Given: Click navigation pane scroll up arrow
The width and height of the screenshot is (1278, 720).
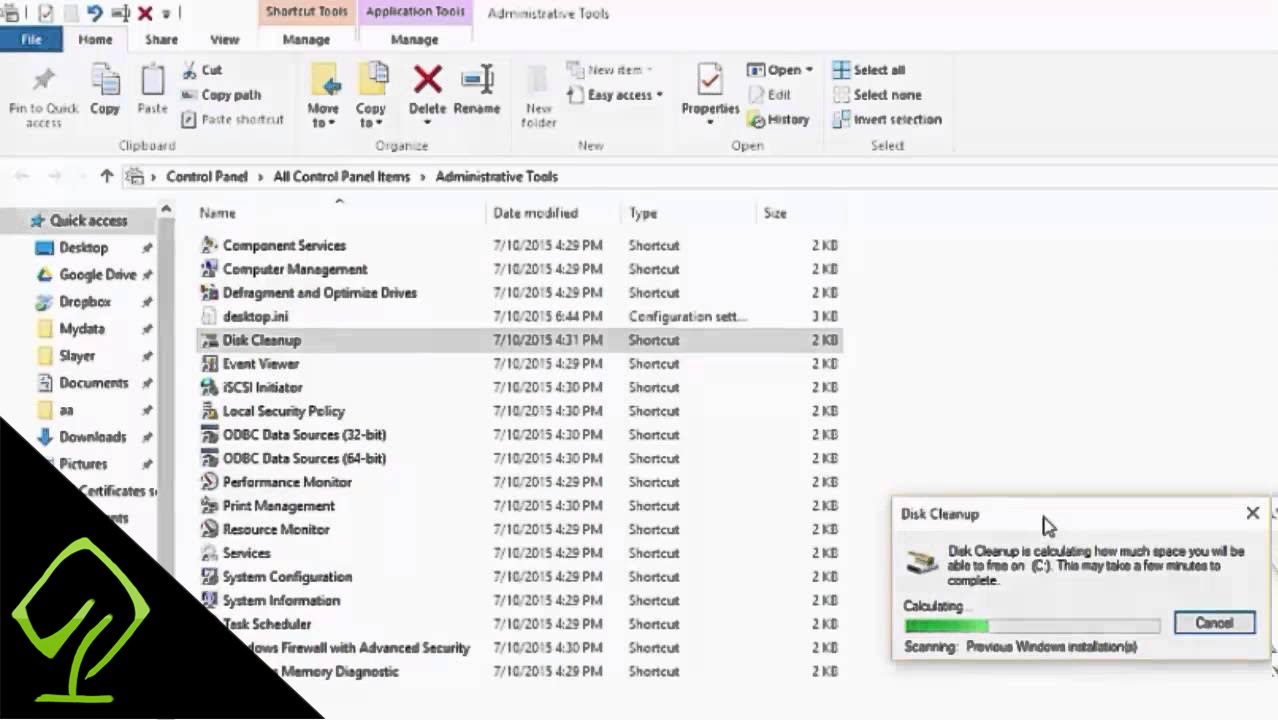Looking at the screenshot, I should pos(166,211).
